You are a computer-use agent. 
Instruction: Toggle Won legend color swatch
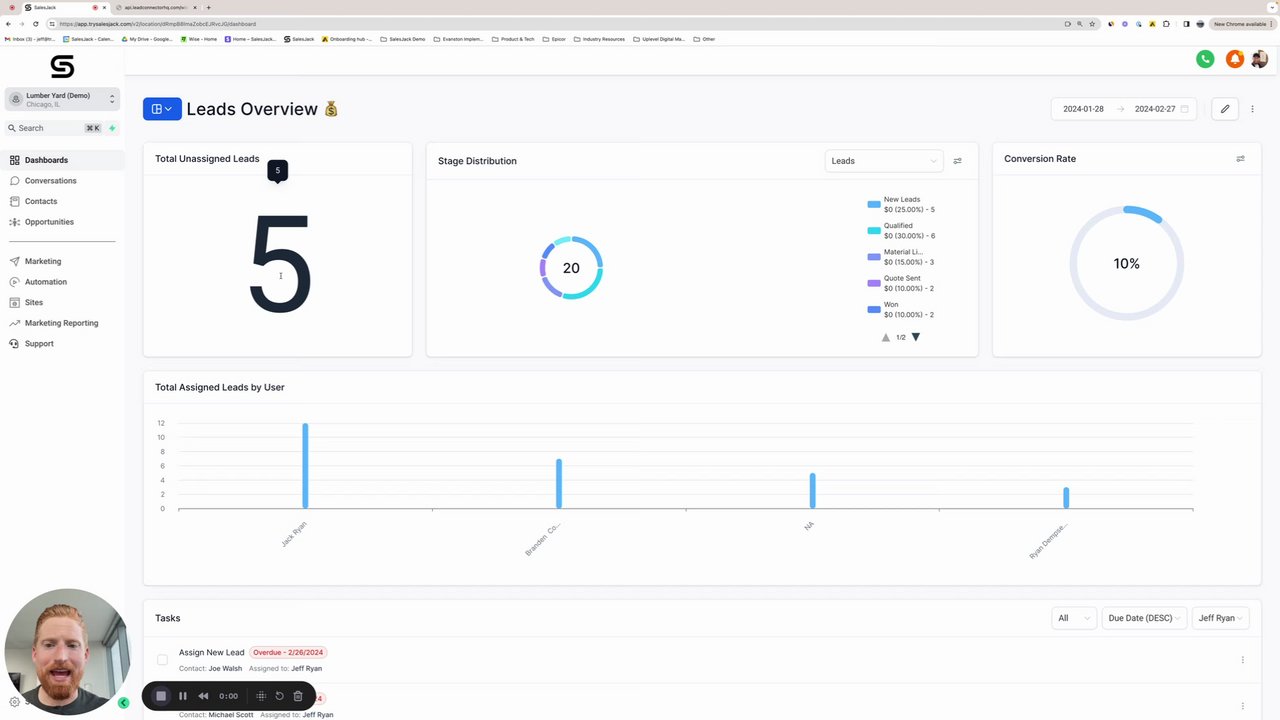point(874,309)
